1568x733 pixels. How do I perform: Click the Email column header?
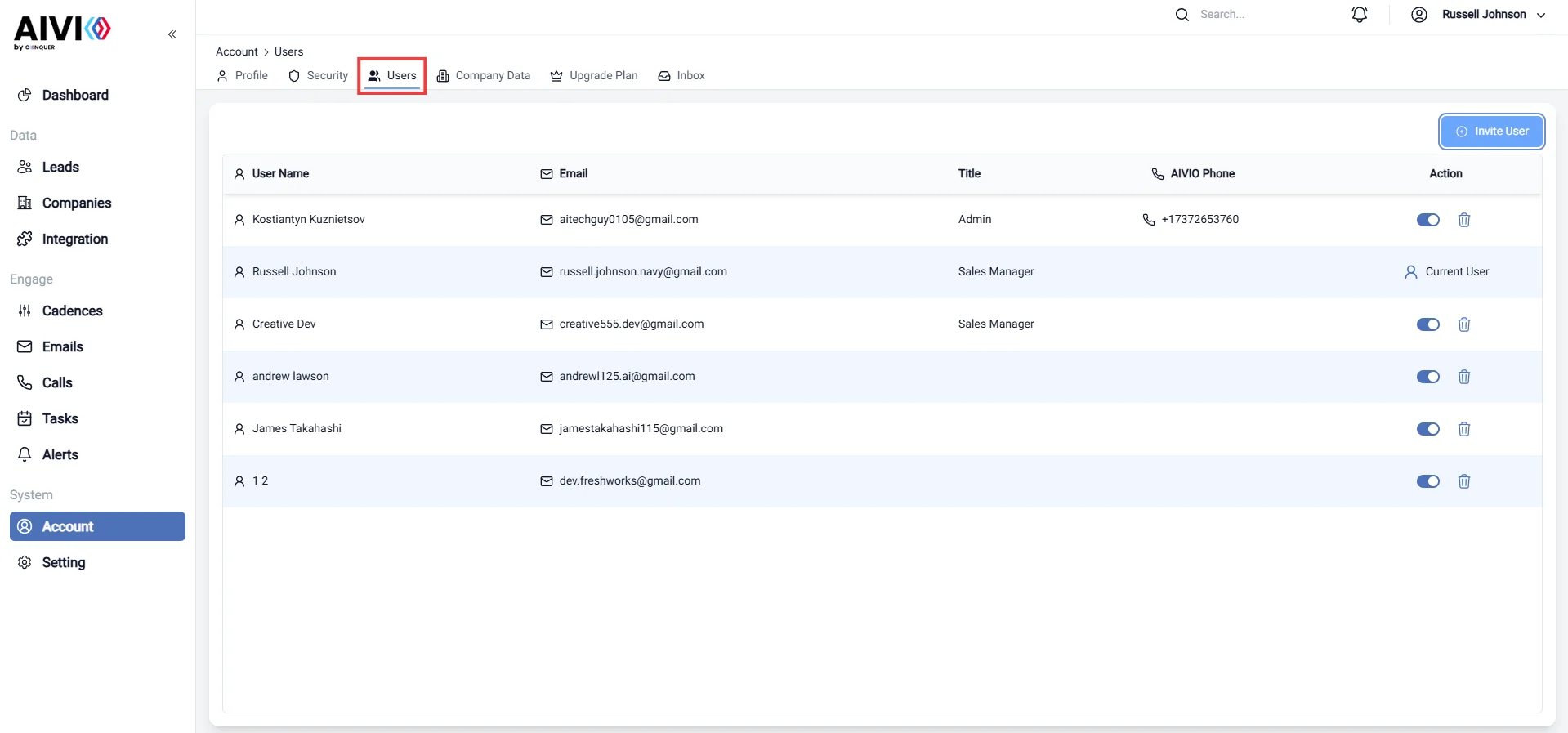(x=574, y=173)
